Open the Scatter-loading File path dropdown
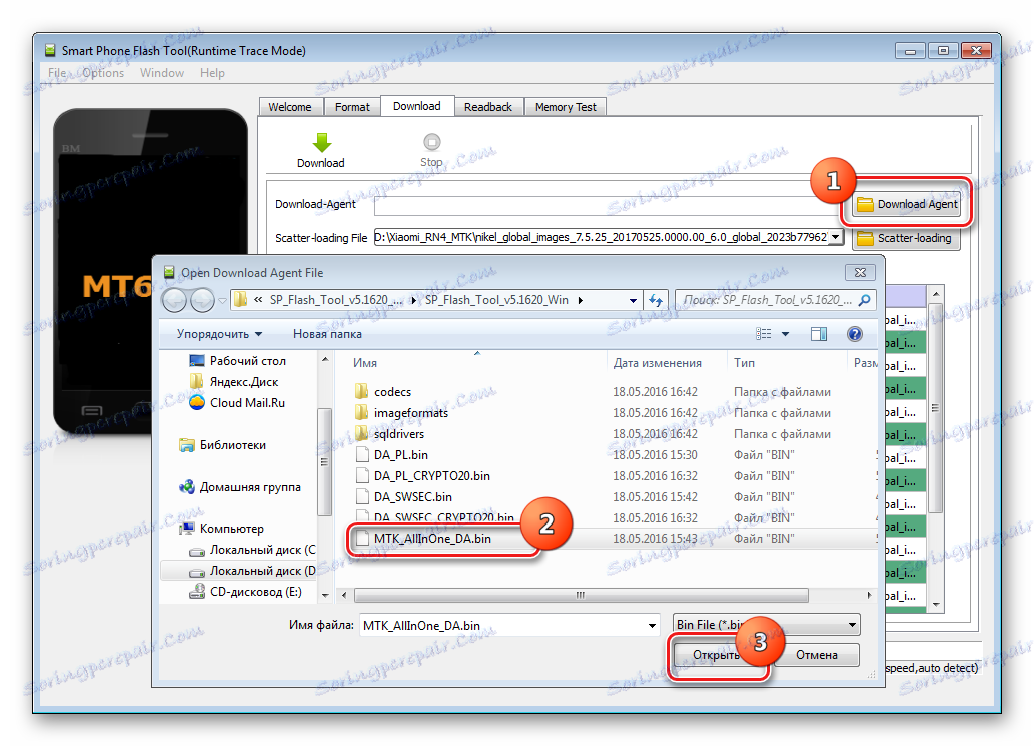 coord(836,237)
